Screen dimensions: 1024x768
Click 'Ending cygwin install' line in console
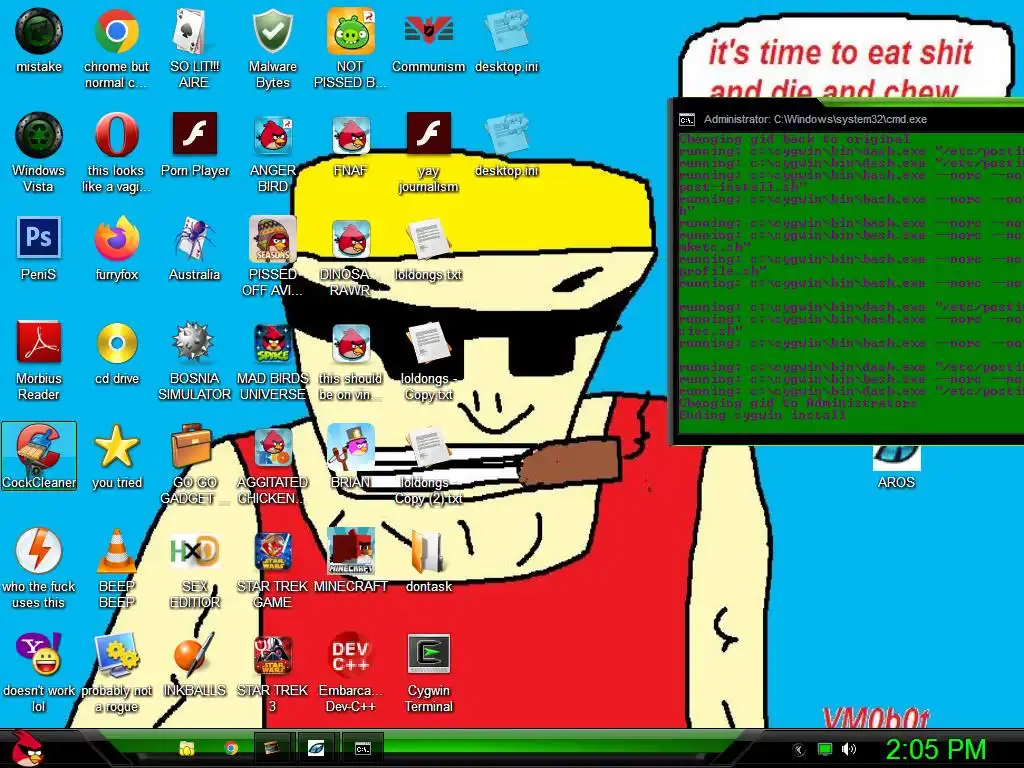coord(762,415)
